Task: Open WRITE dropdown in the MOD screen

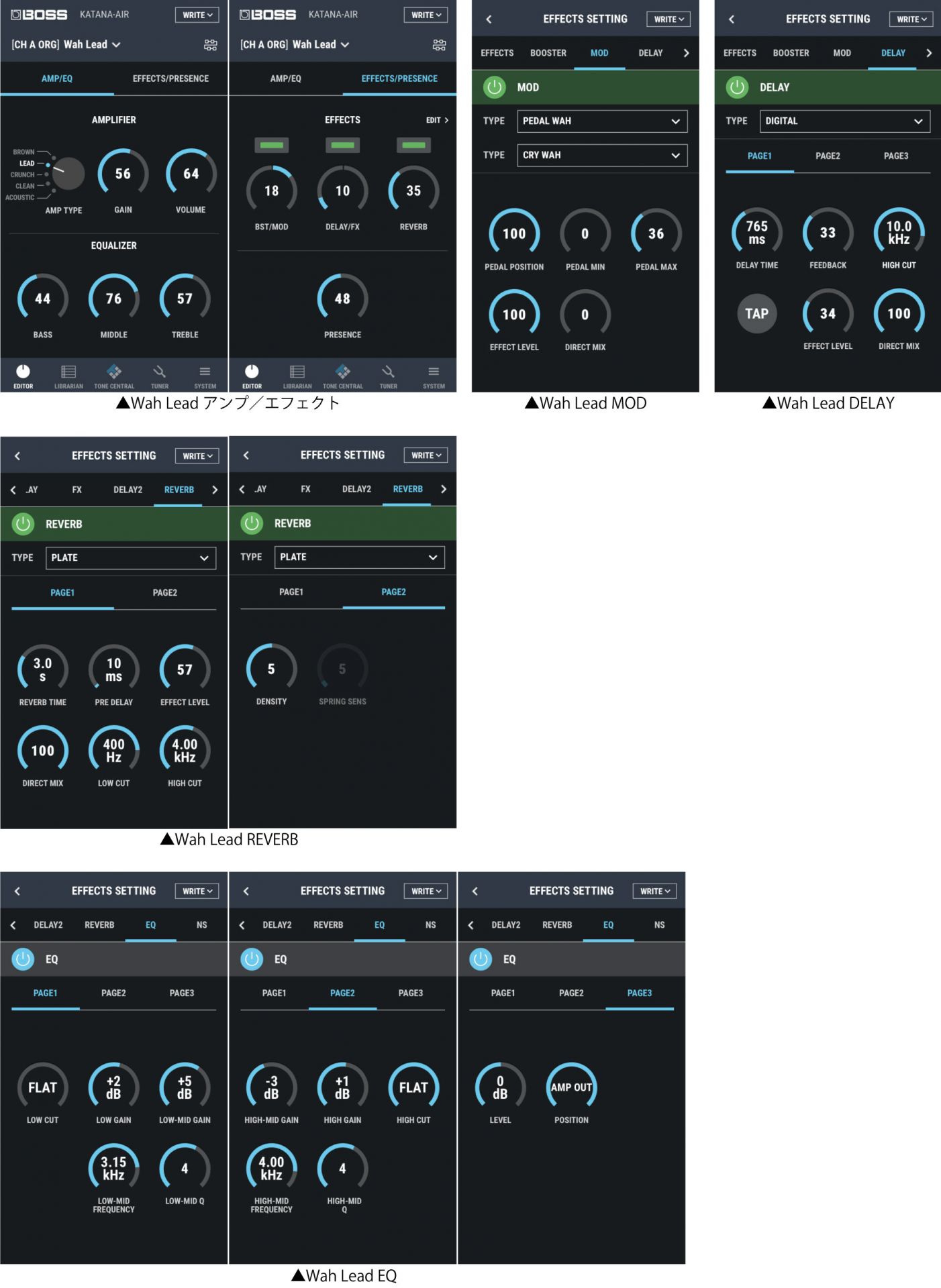Action: [x=668, y=19]
